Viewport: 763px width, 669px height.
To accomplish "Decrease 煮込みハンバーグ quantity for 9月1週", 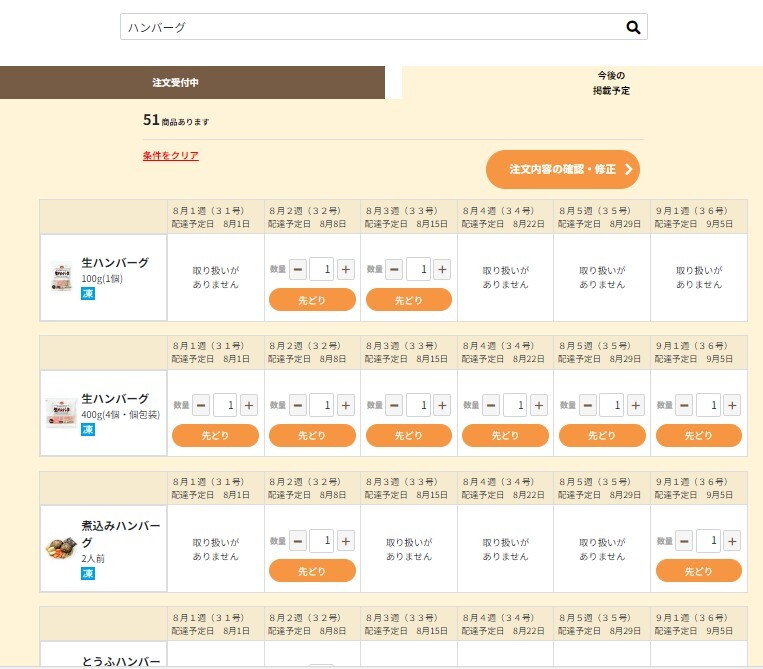I will [x=684, y=541].
